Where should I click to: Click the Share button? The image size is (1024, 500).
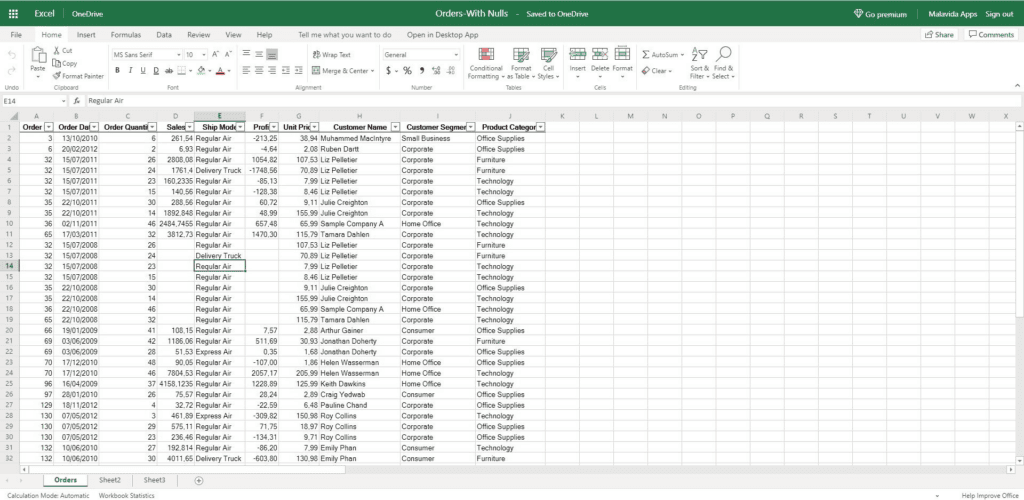(938, 34)
